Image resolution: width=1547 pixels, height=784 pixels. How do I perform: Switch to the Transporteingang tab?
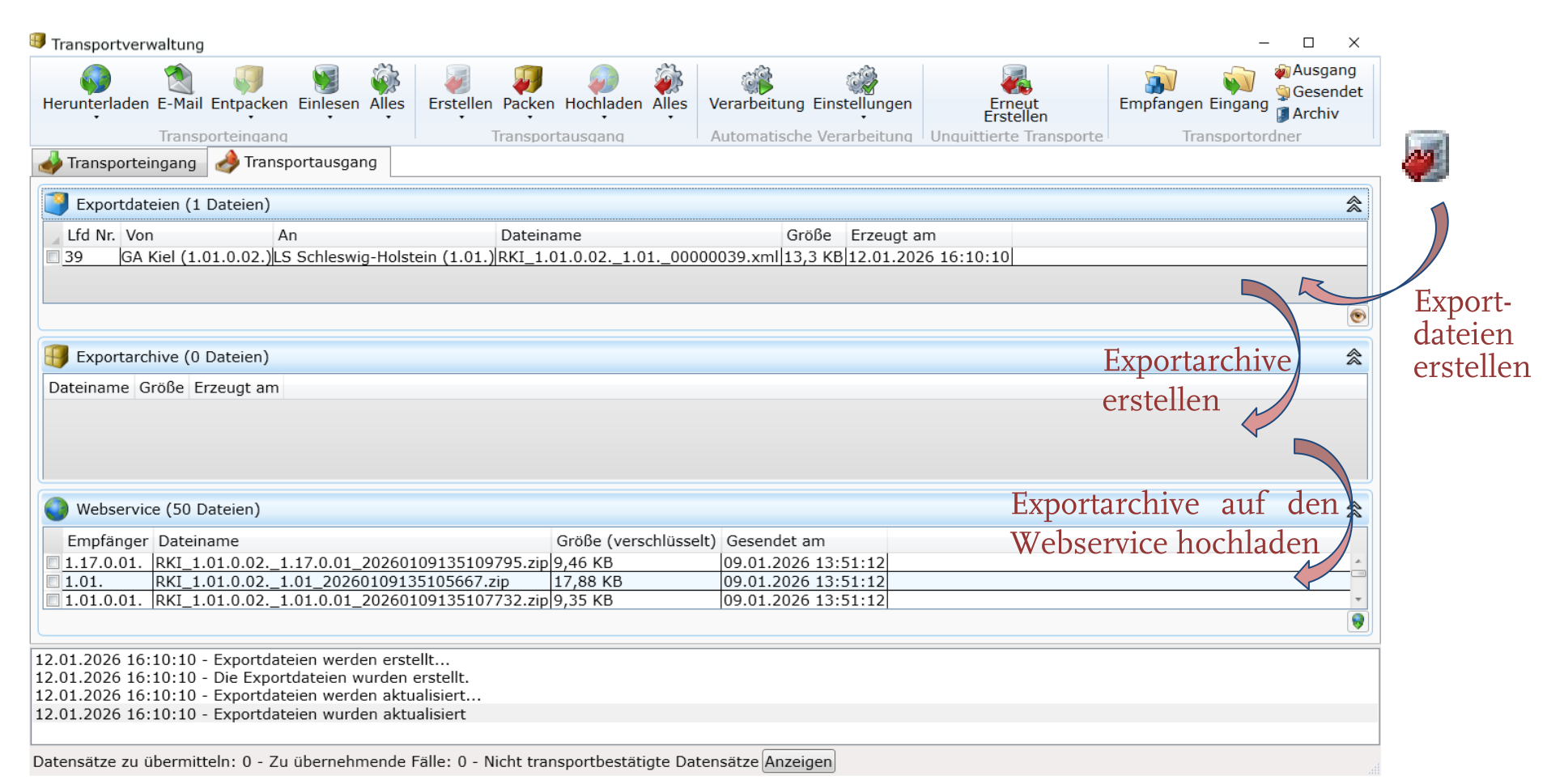(119, 163)
